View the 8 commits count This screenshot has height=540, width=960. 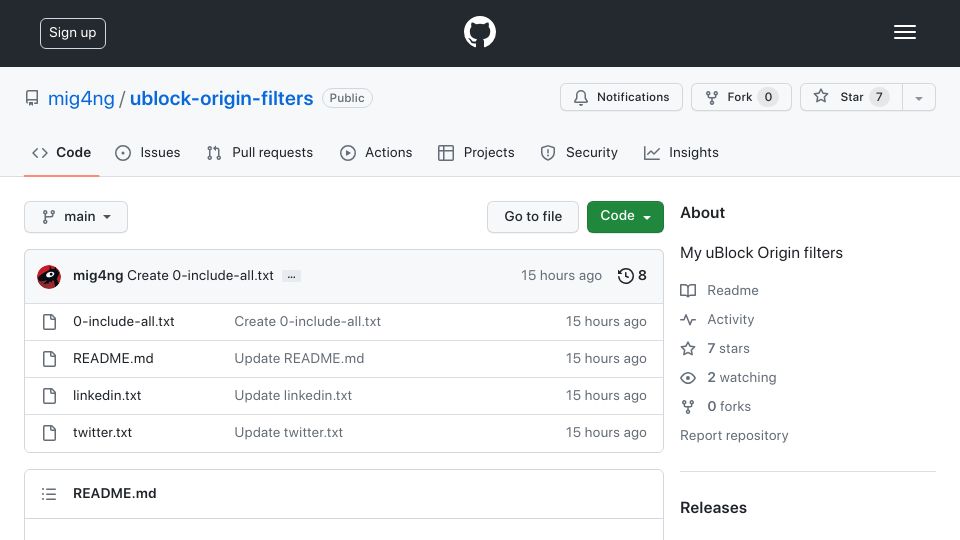tap(642, 276)
